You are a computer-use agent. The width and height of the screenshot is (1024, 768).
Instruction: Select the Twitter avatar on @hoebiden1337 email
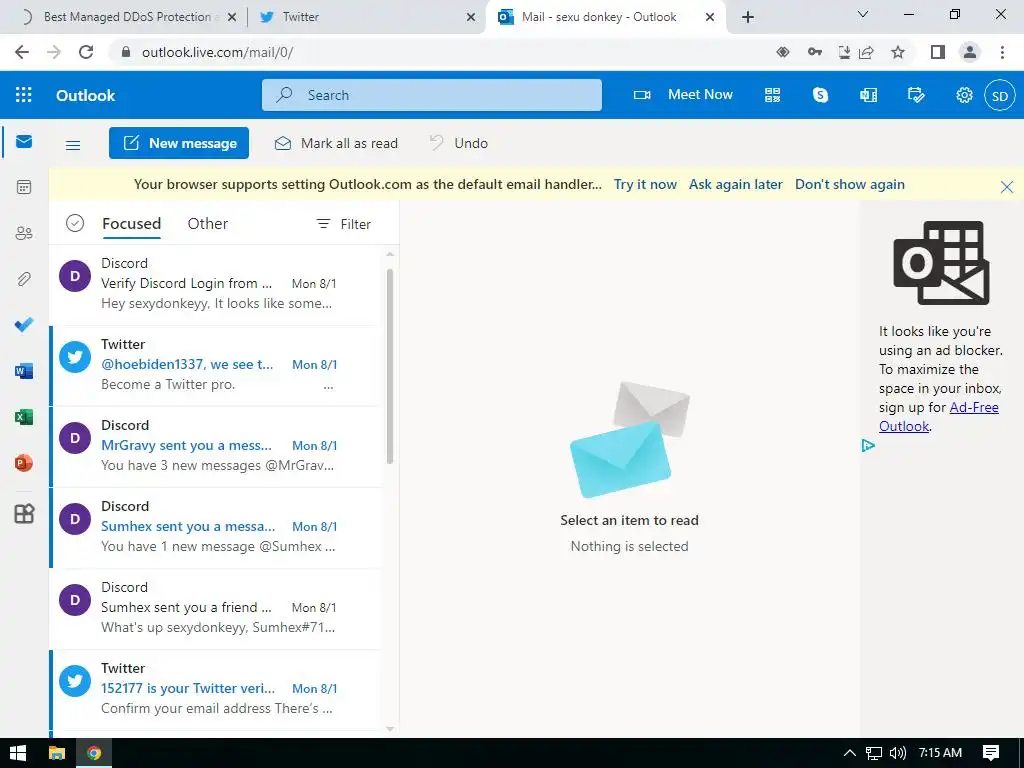tap(75, 357)
